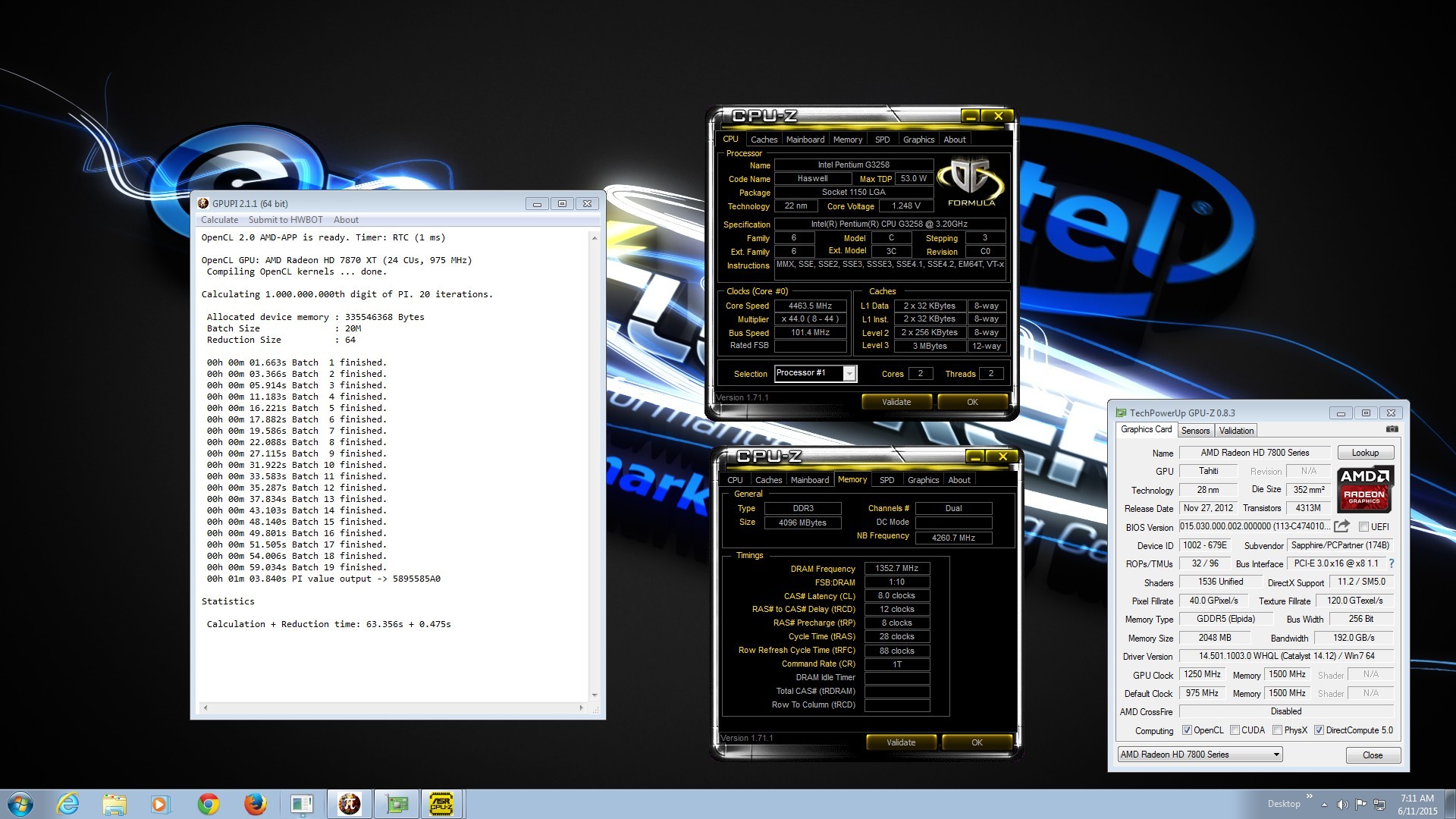Click GPUPI vertical scrollbar up arrow
Image resolution: width=1456 pixels, height=819 pixels.
[x=595, y=238]
